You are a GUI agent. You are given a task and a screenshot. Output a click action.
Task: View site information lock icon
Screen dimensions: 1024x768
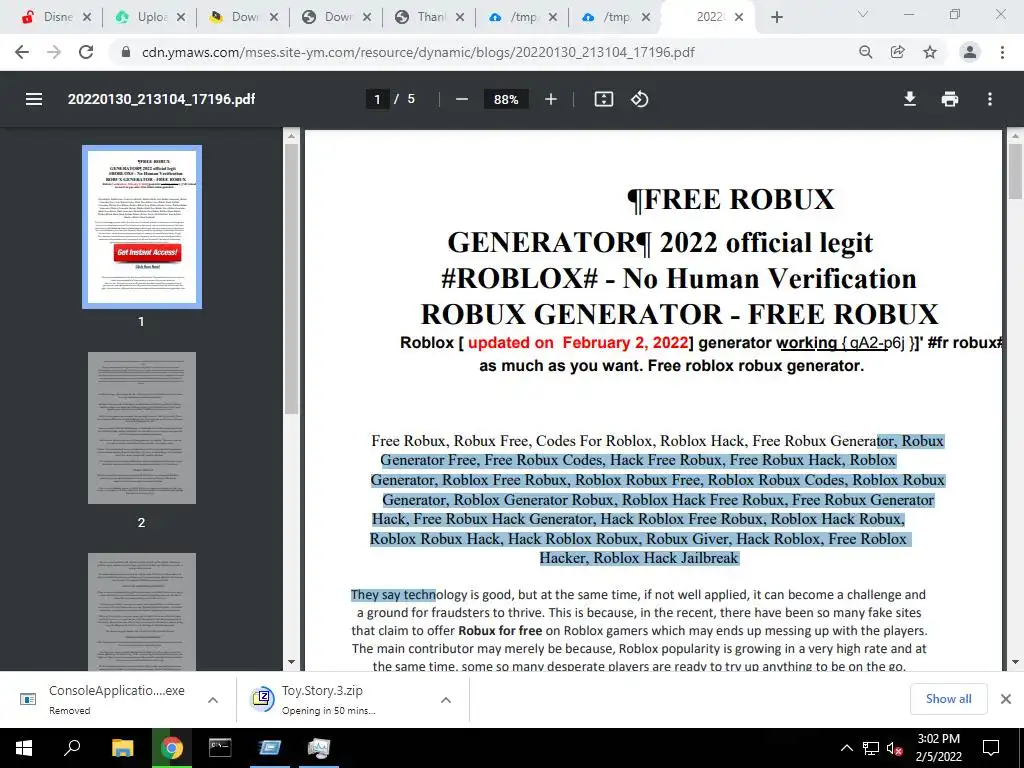coord(127,52)
